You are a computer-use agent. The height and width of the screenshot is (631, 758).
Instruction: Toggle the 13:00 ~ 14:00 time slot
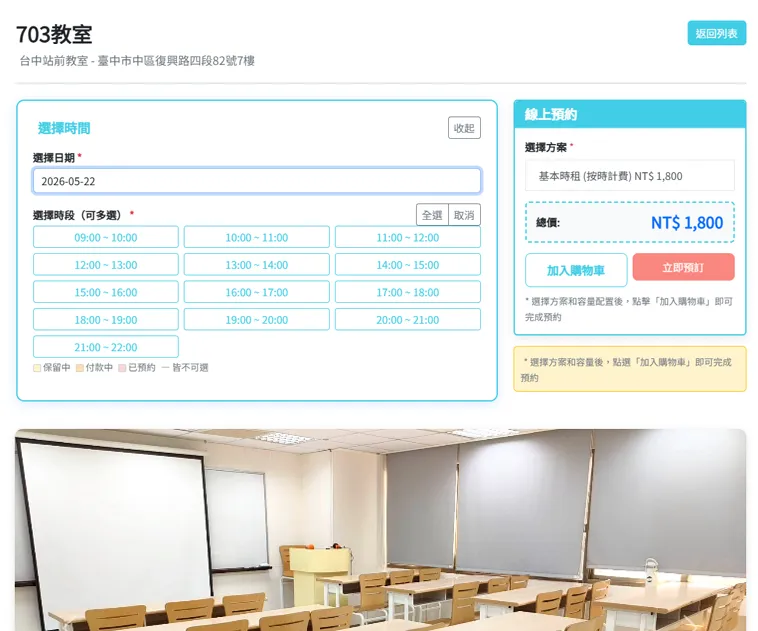(257, 265)
